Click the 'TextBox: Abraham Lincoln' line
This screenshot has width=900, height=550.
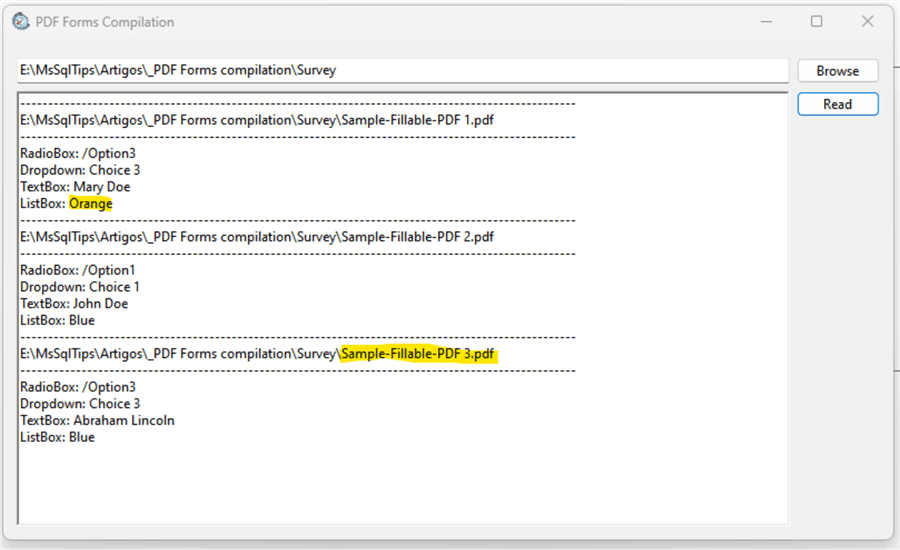[97, 420]
